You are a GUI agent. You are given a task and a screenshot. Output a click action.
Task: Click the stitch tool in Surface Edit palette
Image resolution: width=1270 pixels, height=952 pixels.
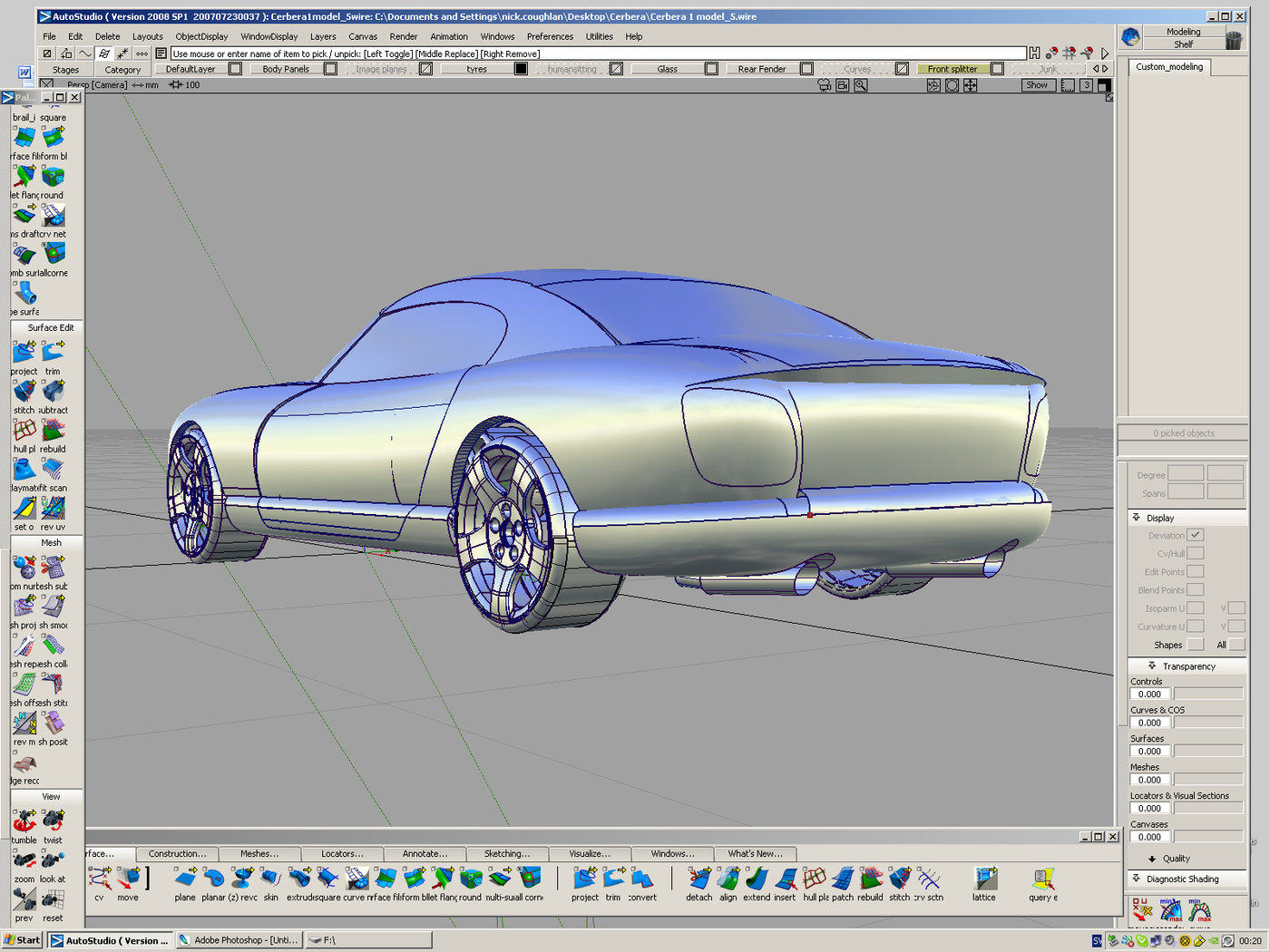click(24, 392)
